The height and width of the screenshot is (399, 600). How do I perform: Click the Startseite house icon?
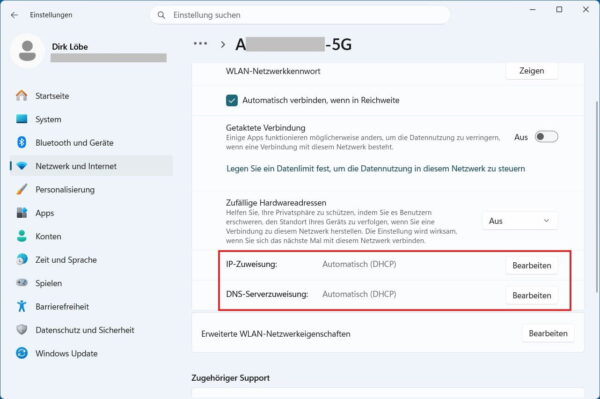pyautogui.click(x=22, y=96)
